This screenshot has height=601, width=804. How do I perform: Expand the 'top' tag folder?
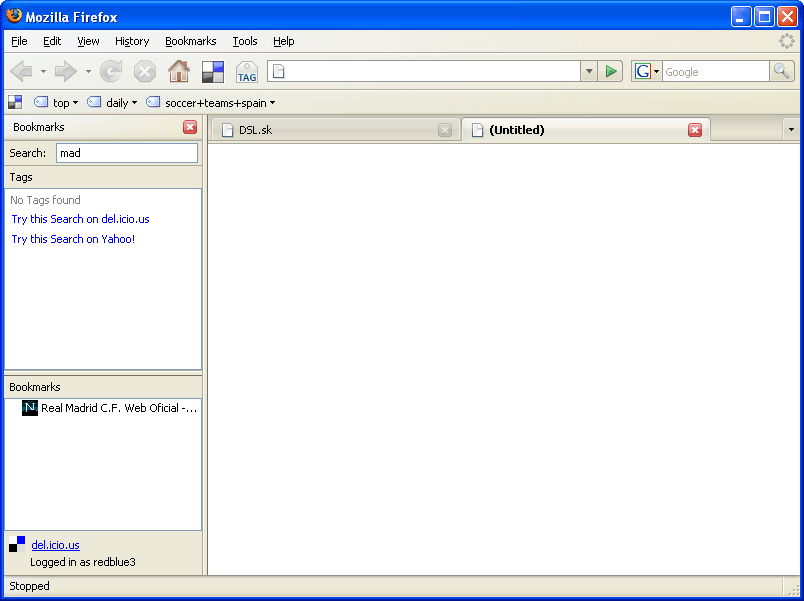[56, 103]
